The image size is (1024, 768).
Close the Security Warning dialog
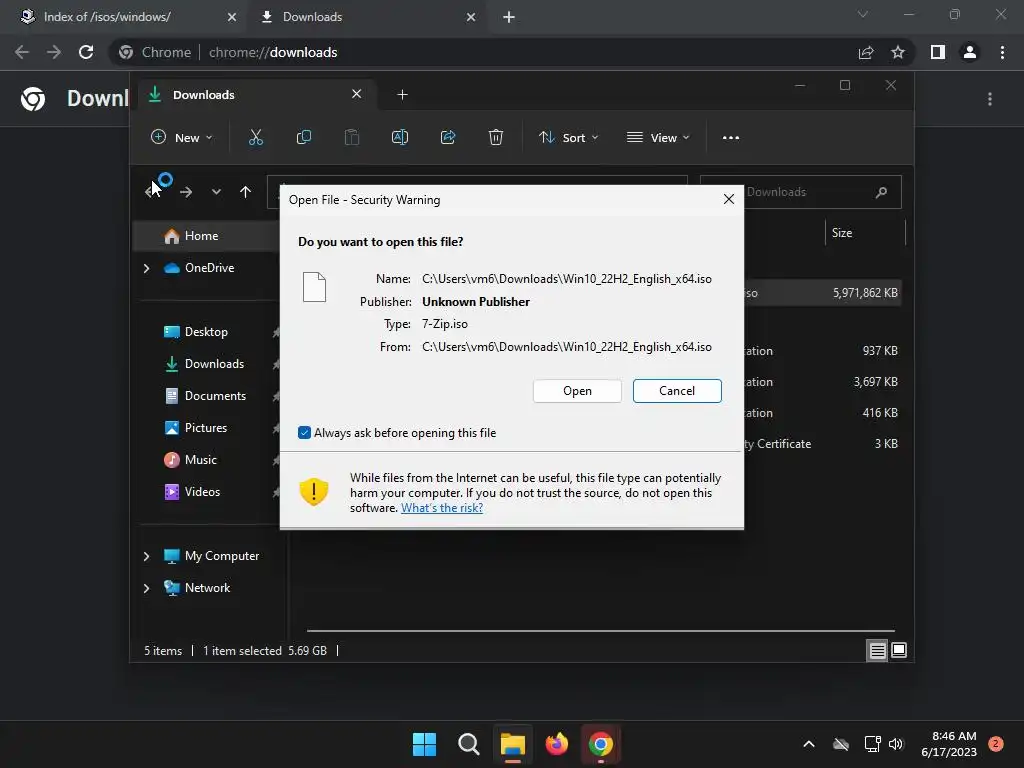[729, 199]
